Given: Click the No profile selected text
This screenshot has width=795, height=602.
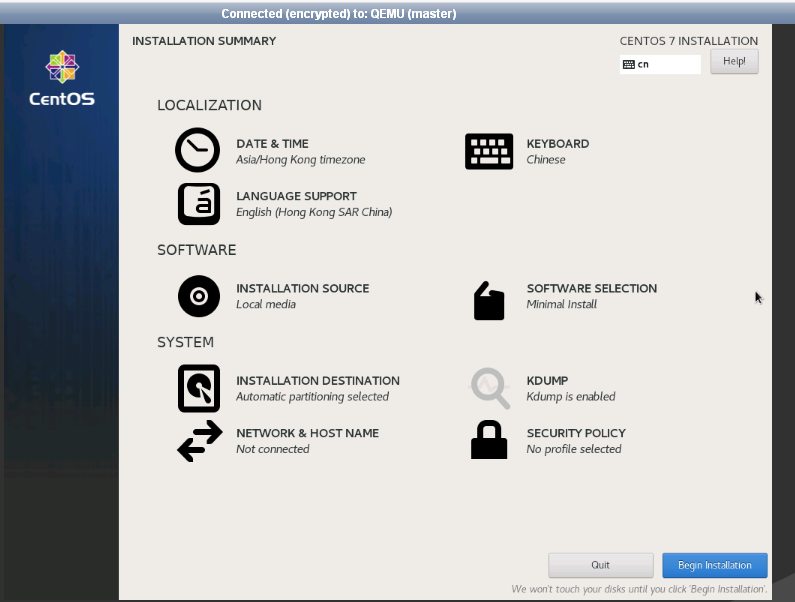Looking at the screenshot, I should [x=574, y=449].
